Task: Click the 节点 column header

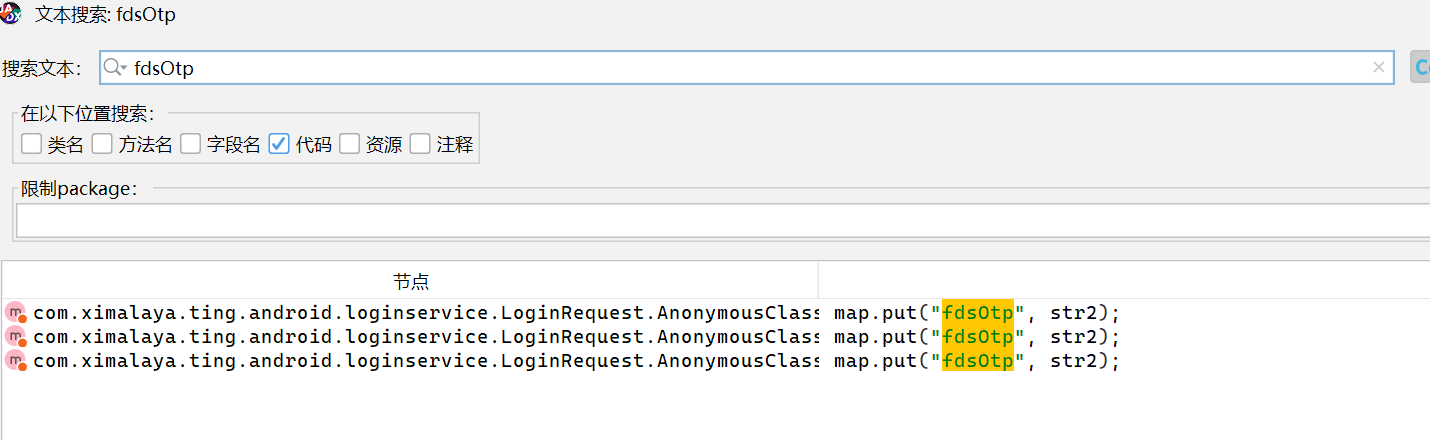Action: tap(410, 281)
